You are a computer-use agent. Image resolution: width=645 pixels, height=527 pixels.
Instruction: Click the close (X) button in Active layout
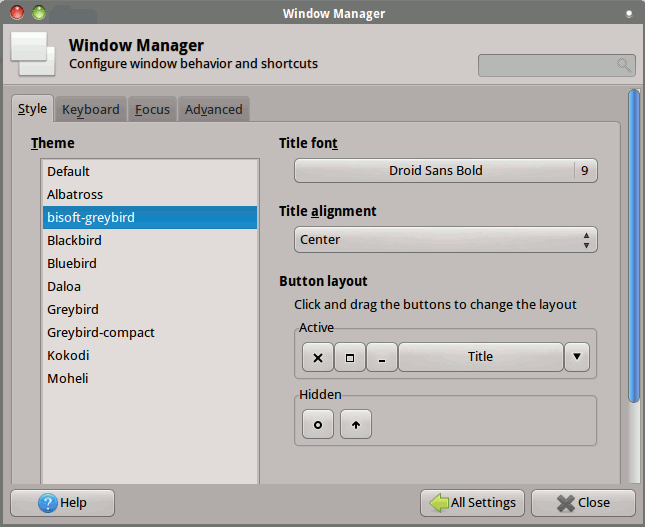pos(318,357)
